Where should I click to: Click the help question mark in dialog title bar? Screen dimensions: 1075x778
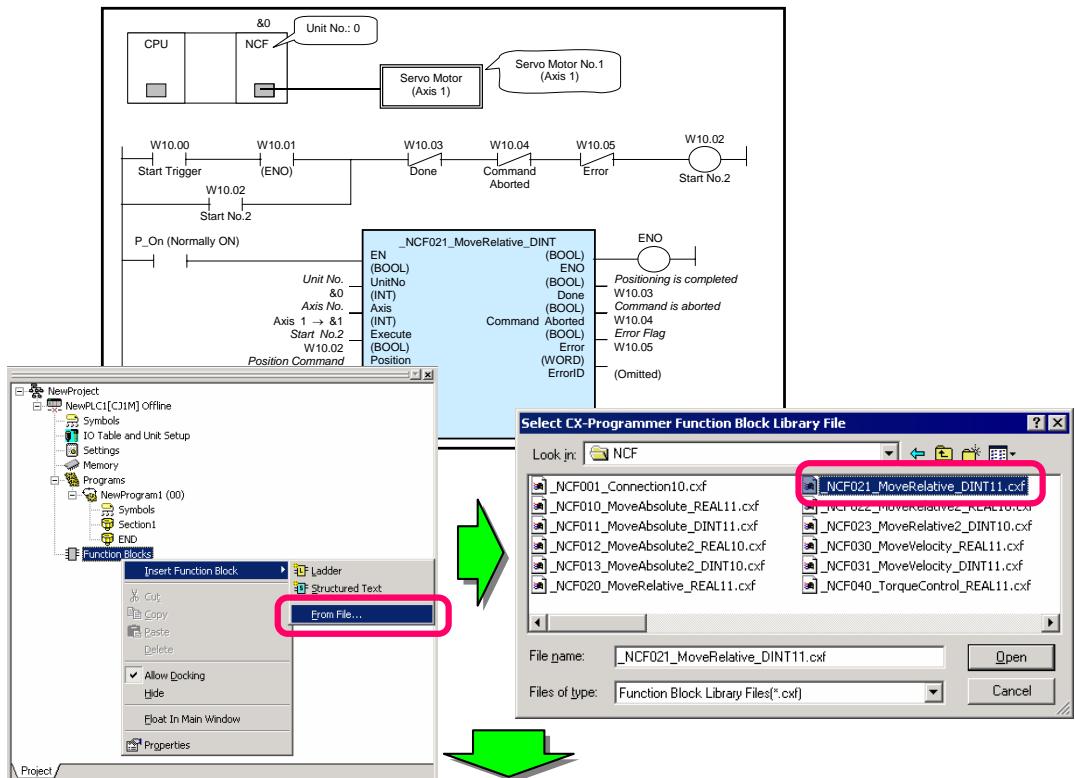[x=1037, y=423]
